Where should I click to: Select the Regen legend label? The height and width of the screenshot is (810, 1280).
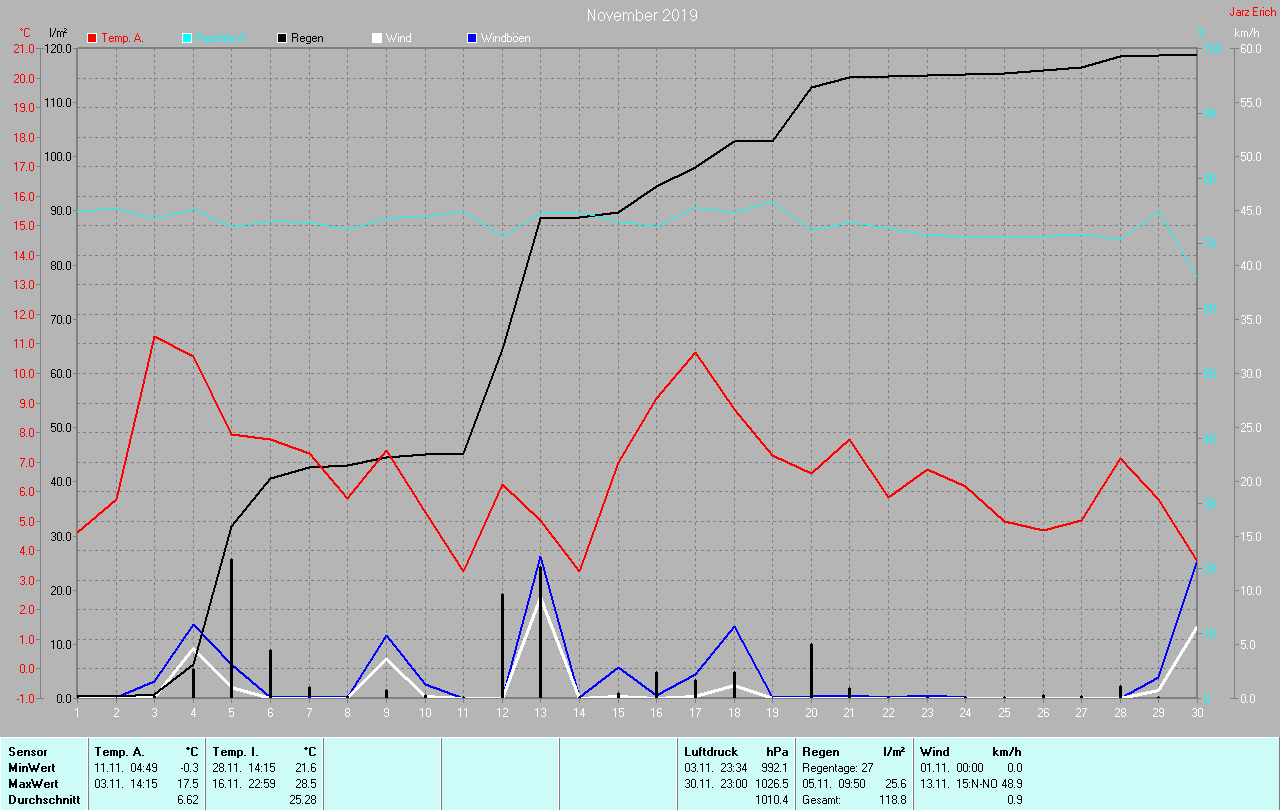[x=307, y=38]
